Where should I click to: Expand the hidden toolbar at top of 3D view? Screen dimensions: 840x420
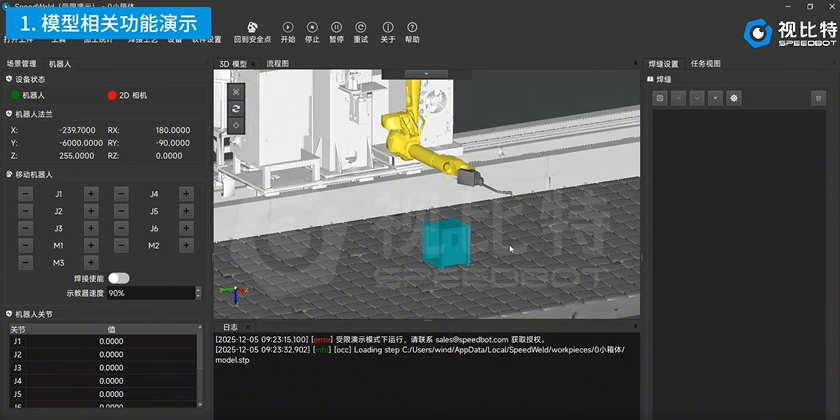(426, 73)
